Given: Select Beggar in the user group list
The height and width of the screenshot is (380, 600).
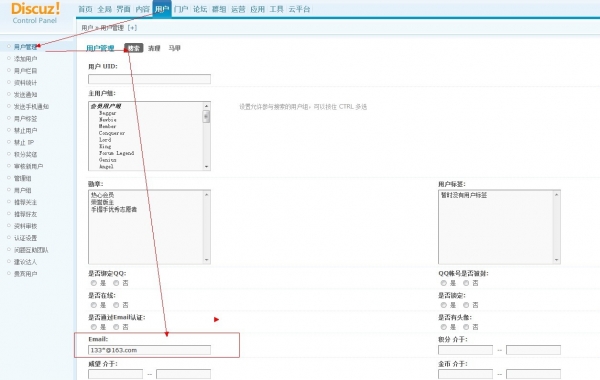Looking at the screenshot, I should tap(108, 113).
